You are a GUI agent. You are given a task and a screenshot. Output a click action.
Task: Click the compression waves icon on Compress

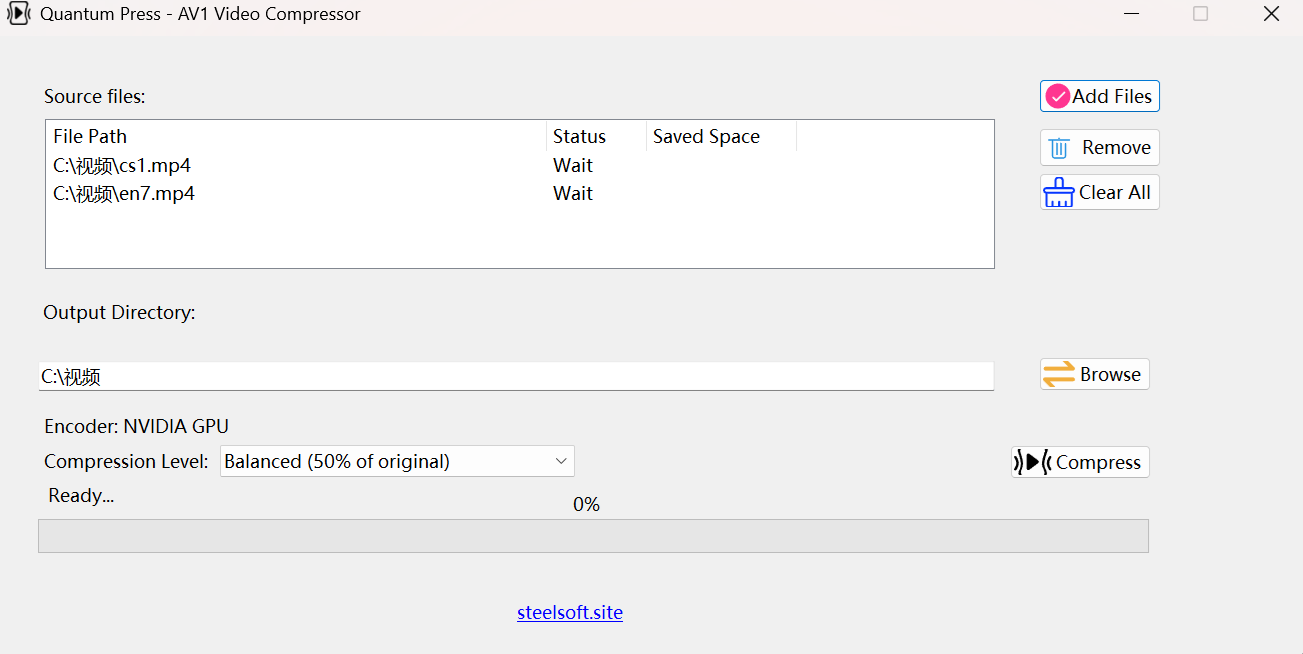click(1030, 462)
